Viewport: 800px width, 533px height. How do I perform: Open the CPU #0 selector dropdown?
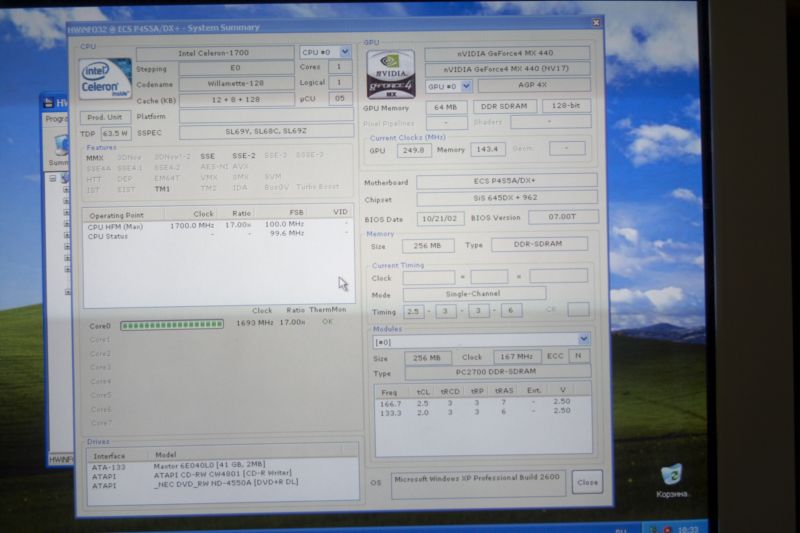(x=345, y=52)
